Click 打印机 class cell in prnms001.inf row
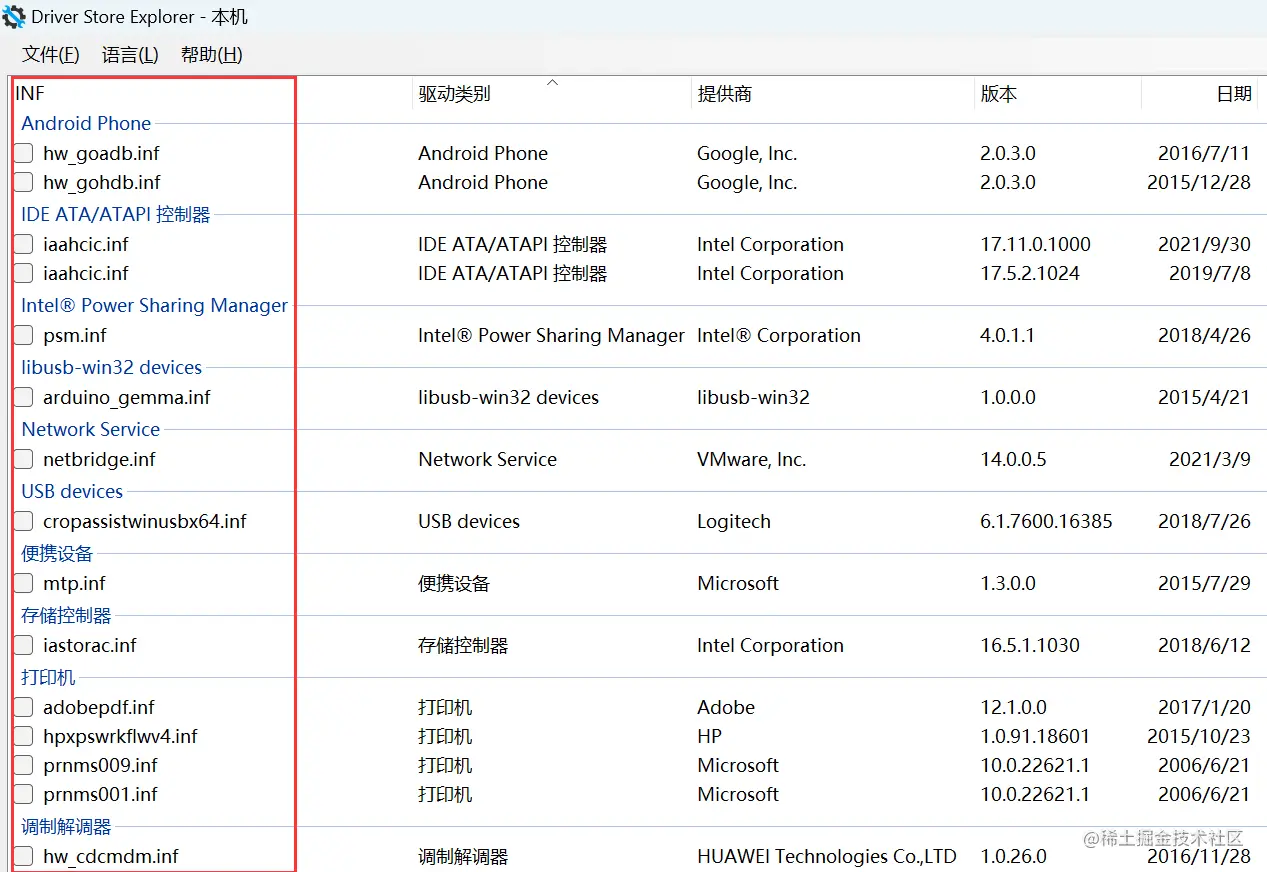Screen dimensions: 1267x872 [x=445, y=795]
